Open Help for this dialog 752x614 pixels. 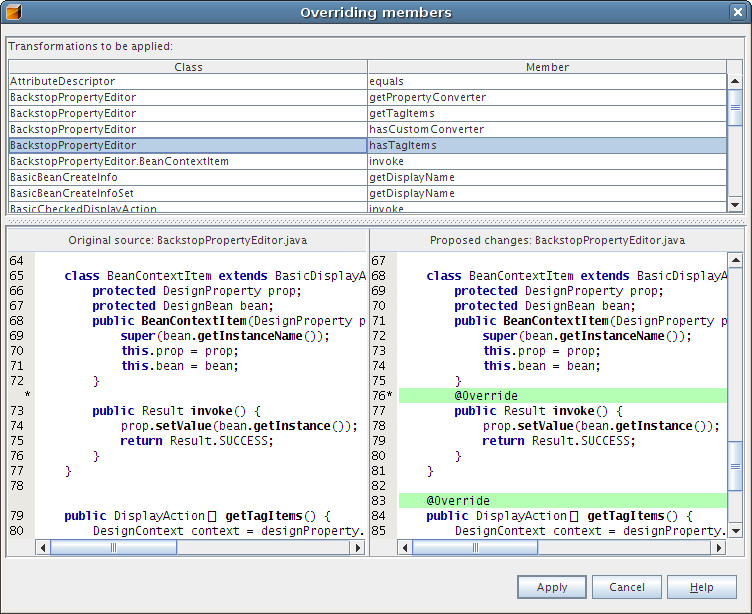[702, 587]
